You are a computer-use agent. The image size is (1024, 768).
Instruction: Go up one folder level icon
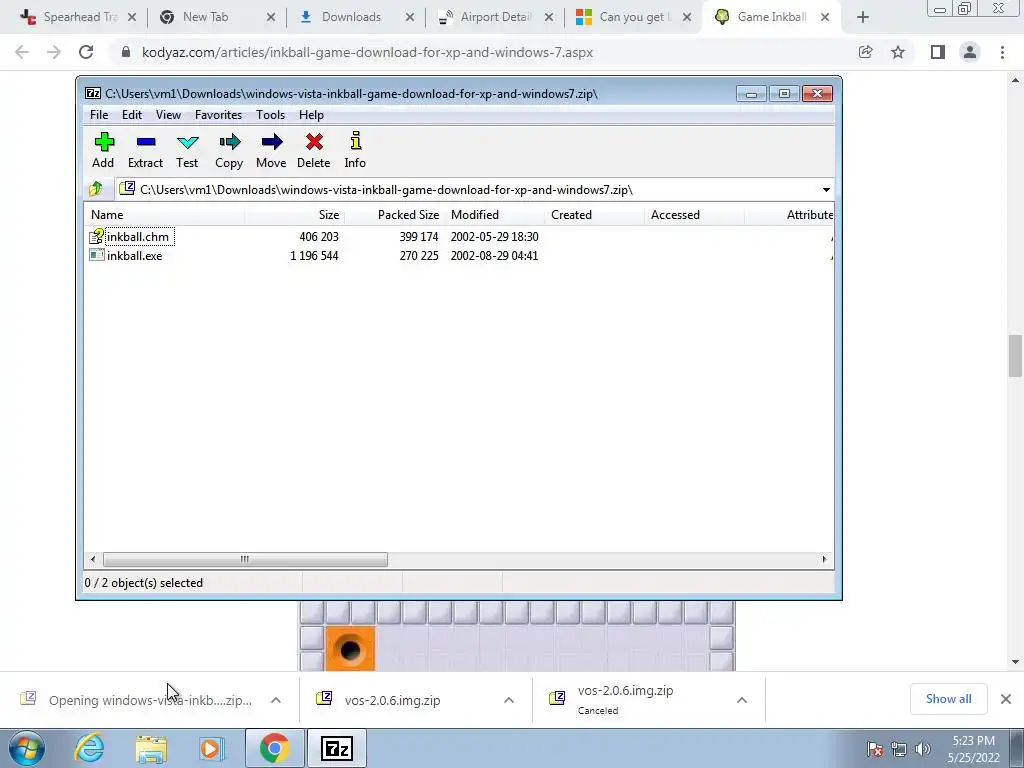point(96,189)
